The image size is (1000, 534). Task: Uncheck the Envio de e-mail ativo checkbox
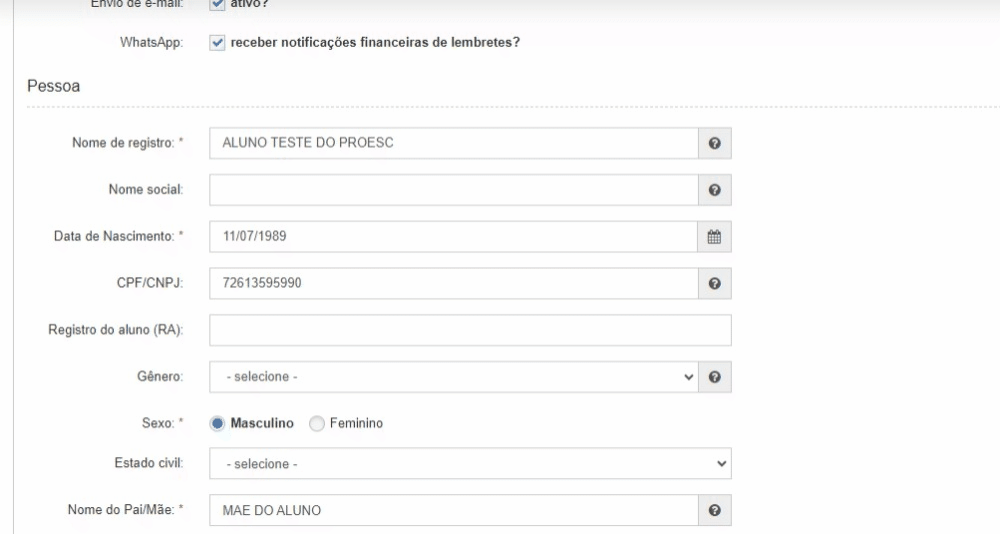pos(218,4)
